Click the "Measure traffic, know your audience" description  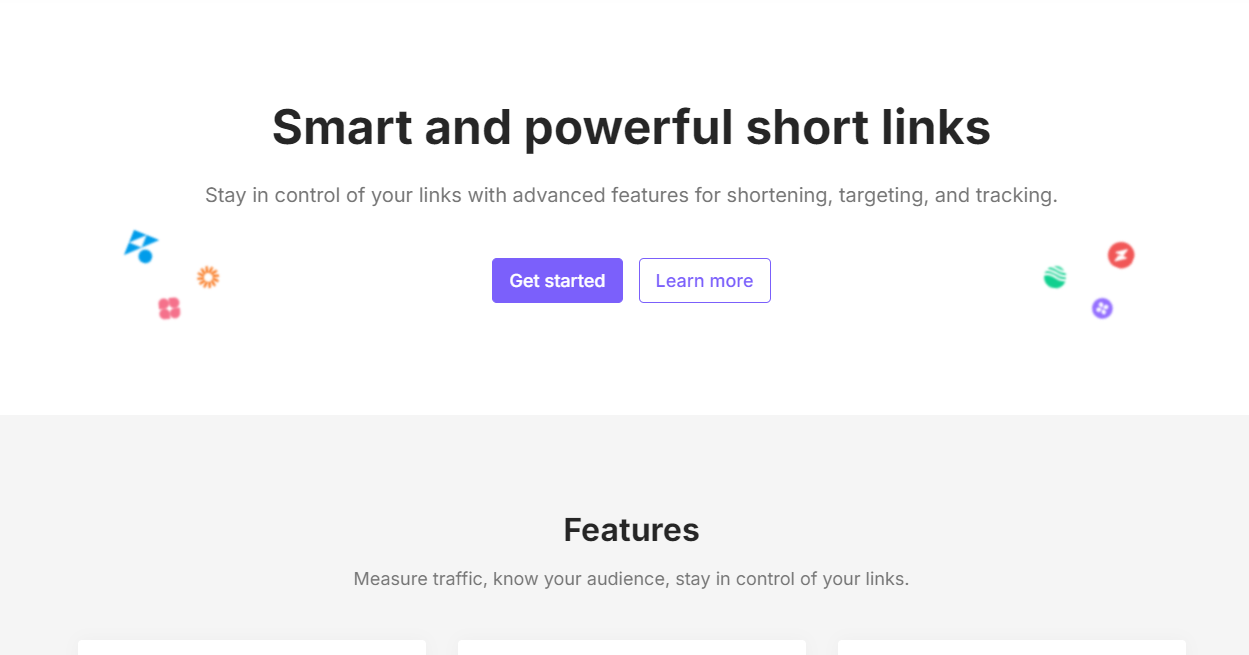tap(631, 579)
